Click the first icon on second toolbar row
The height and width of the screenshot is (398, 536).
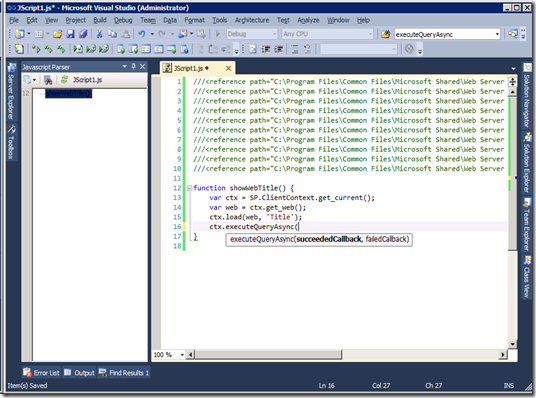click(19, 49)
